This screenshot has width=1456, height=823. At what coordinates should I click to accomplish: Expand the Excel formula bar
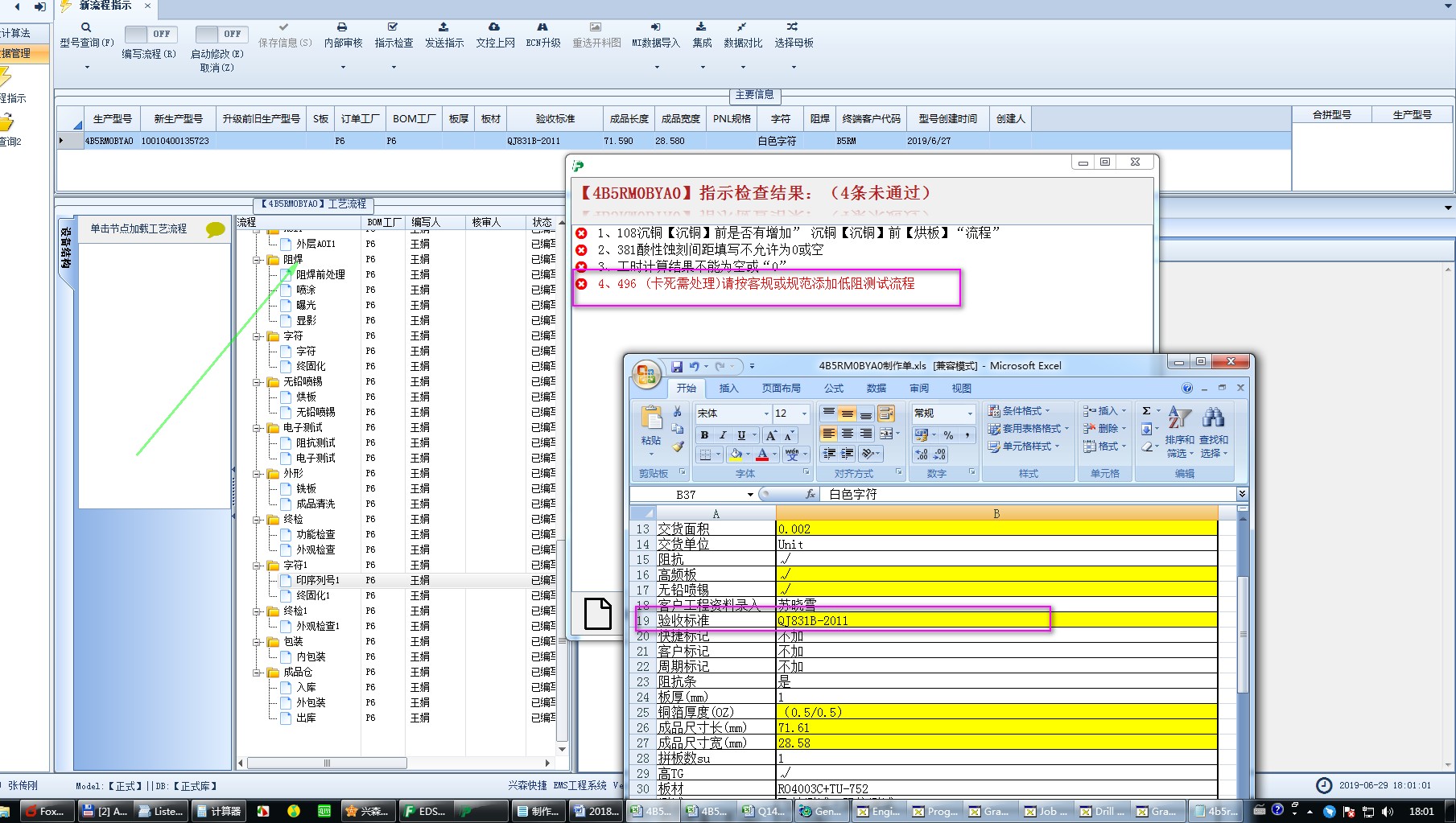click(1242, 494)
